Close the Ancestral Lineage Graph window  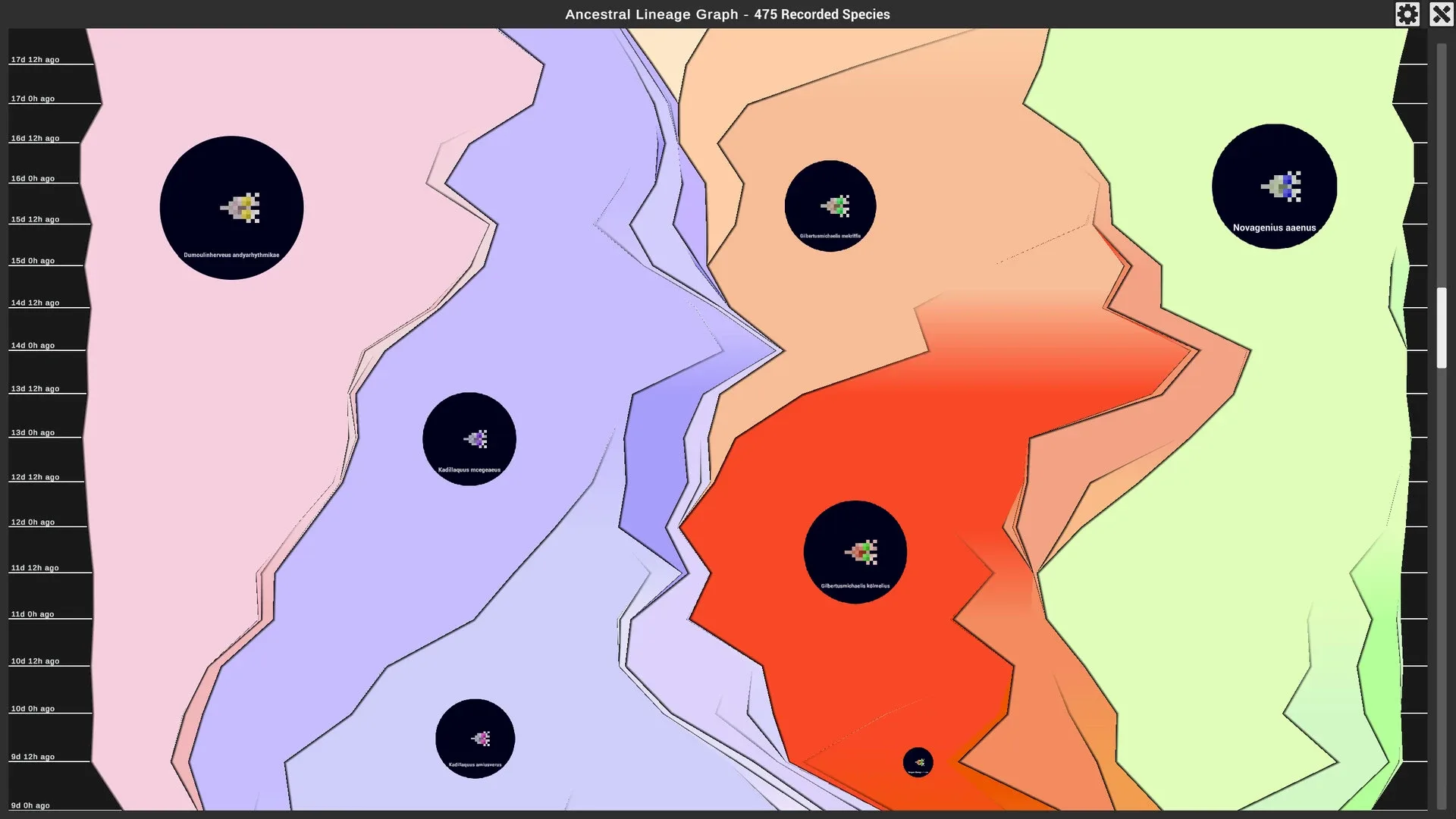[x=1441, y=14]
